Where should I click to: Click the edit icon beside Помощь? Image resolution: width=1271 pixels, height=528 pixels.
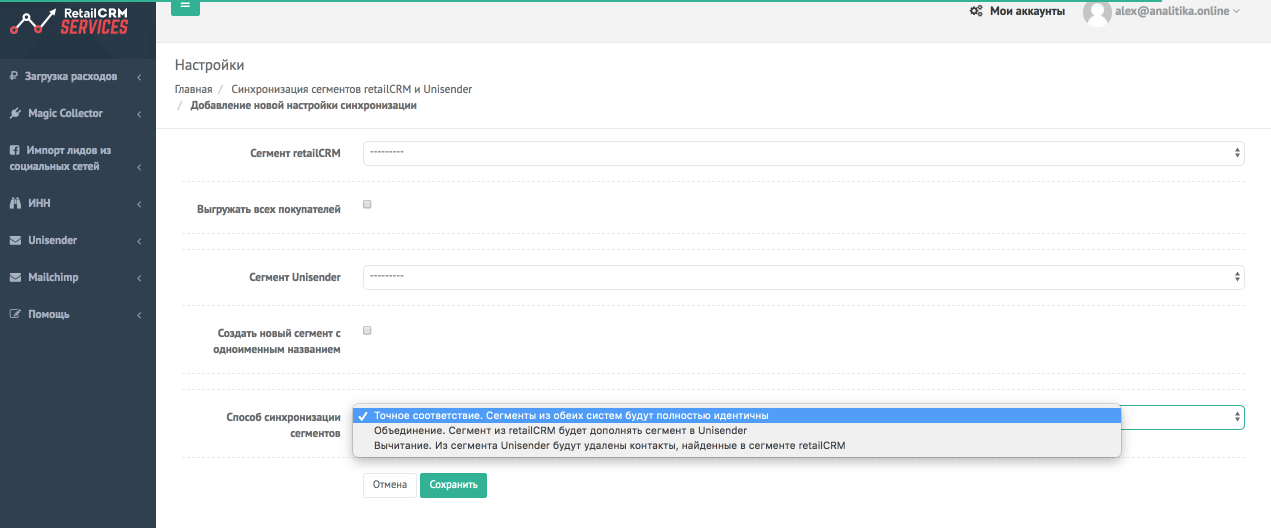(15, 314)
